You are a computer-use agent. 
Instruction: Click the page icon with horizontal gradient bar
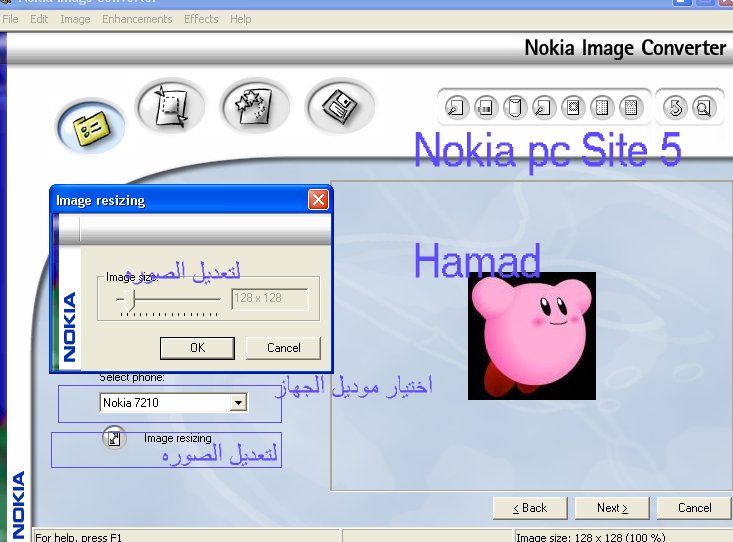coord(486,108)
